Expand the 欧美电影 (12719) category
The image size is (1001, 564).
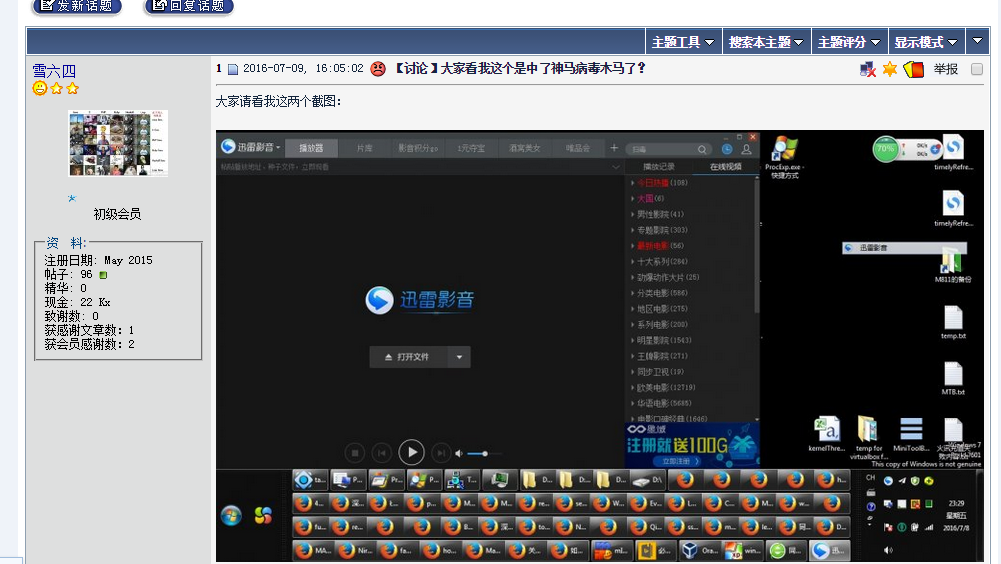click(664, 388)
